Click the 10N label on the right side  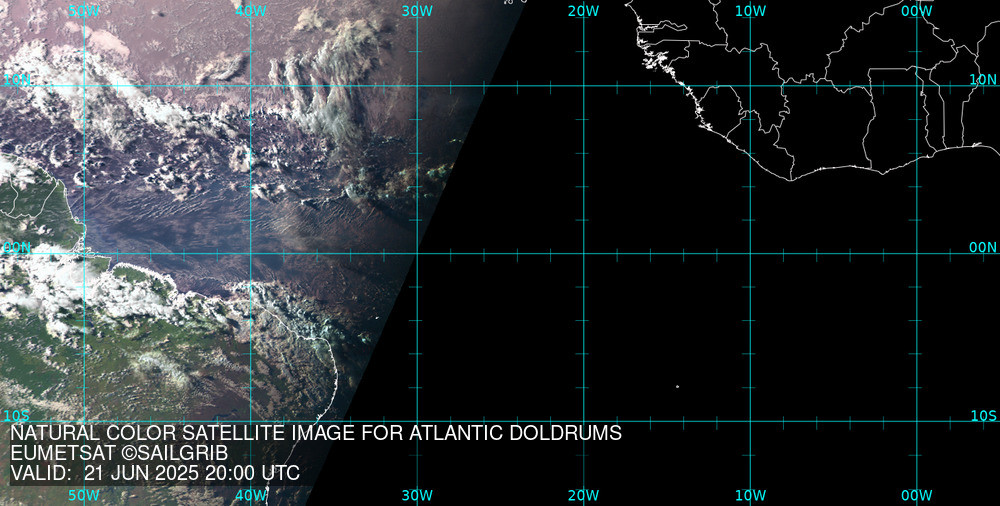983,80
